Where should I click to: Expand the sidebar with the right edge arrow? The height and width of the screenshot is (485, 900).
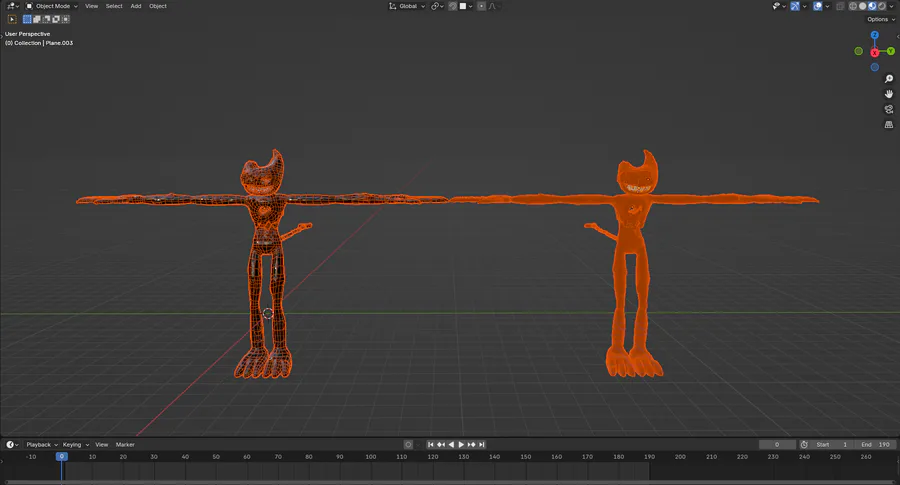click(x=898, y=36)
